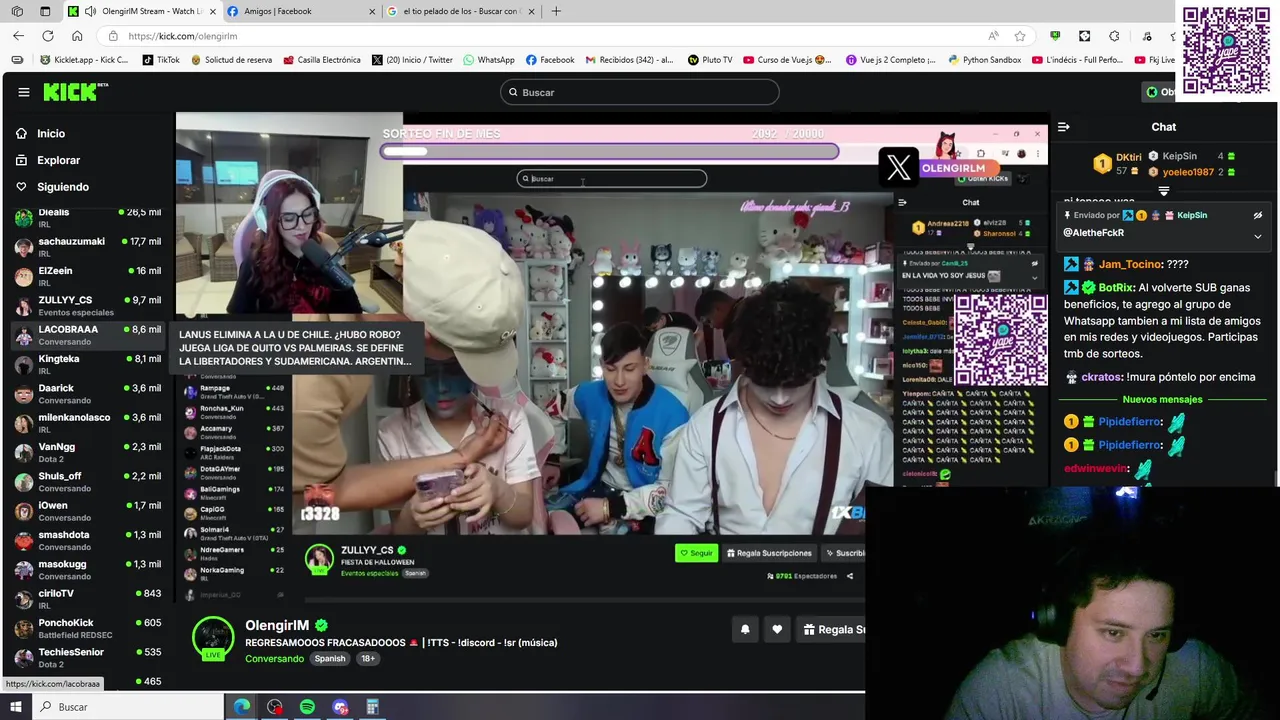Open the browser extensions puzzle icon
The image size is (1280, 720).
point(1114,36)
